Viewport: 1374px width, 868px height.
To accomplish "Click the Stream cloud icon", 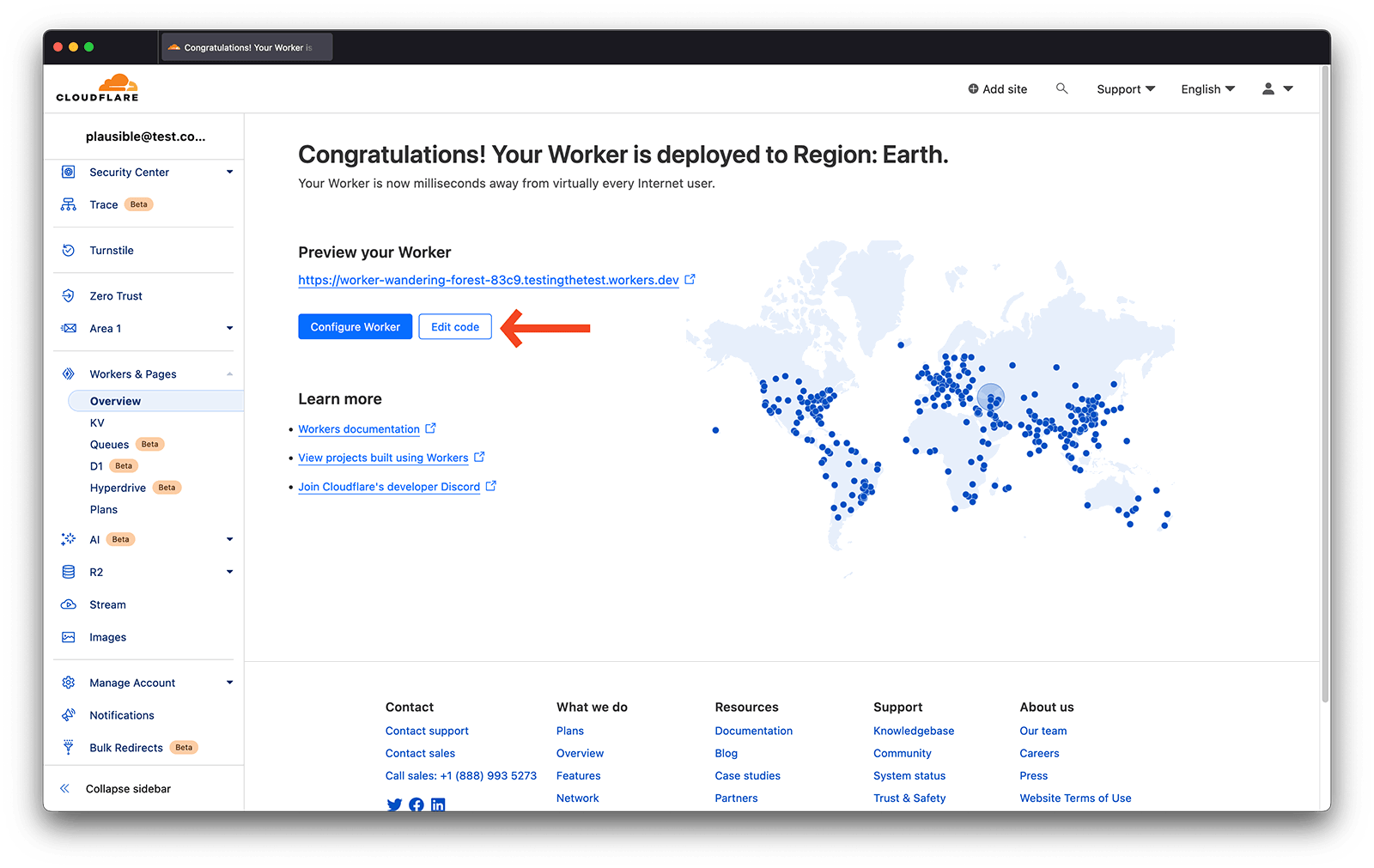I will [69, 604].
